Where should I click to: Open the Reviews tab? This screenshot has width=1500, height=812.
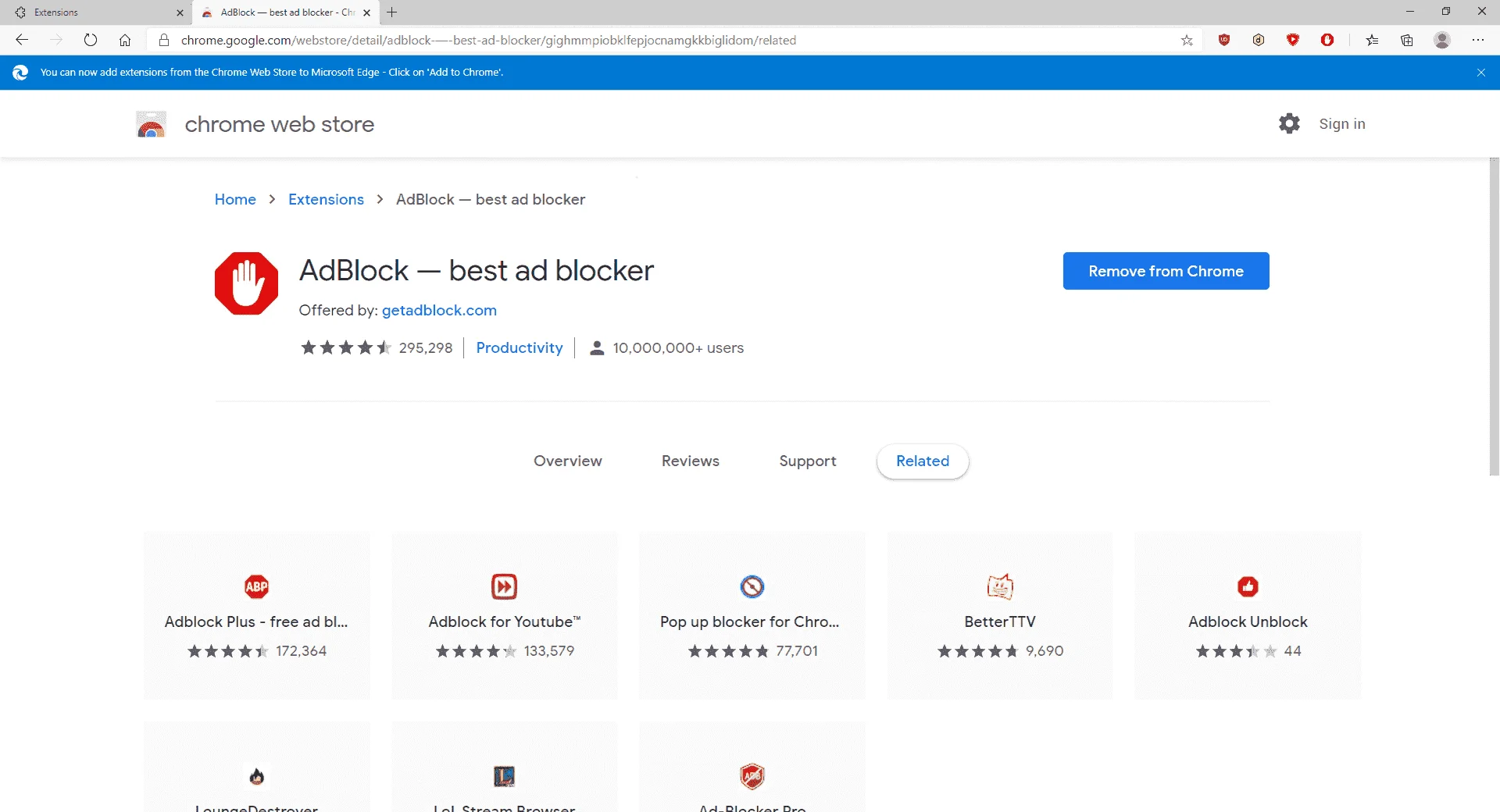(x=691, y=461)
